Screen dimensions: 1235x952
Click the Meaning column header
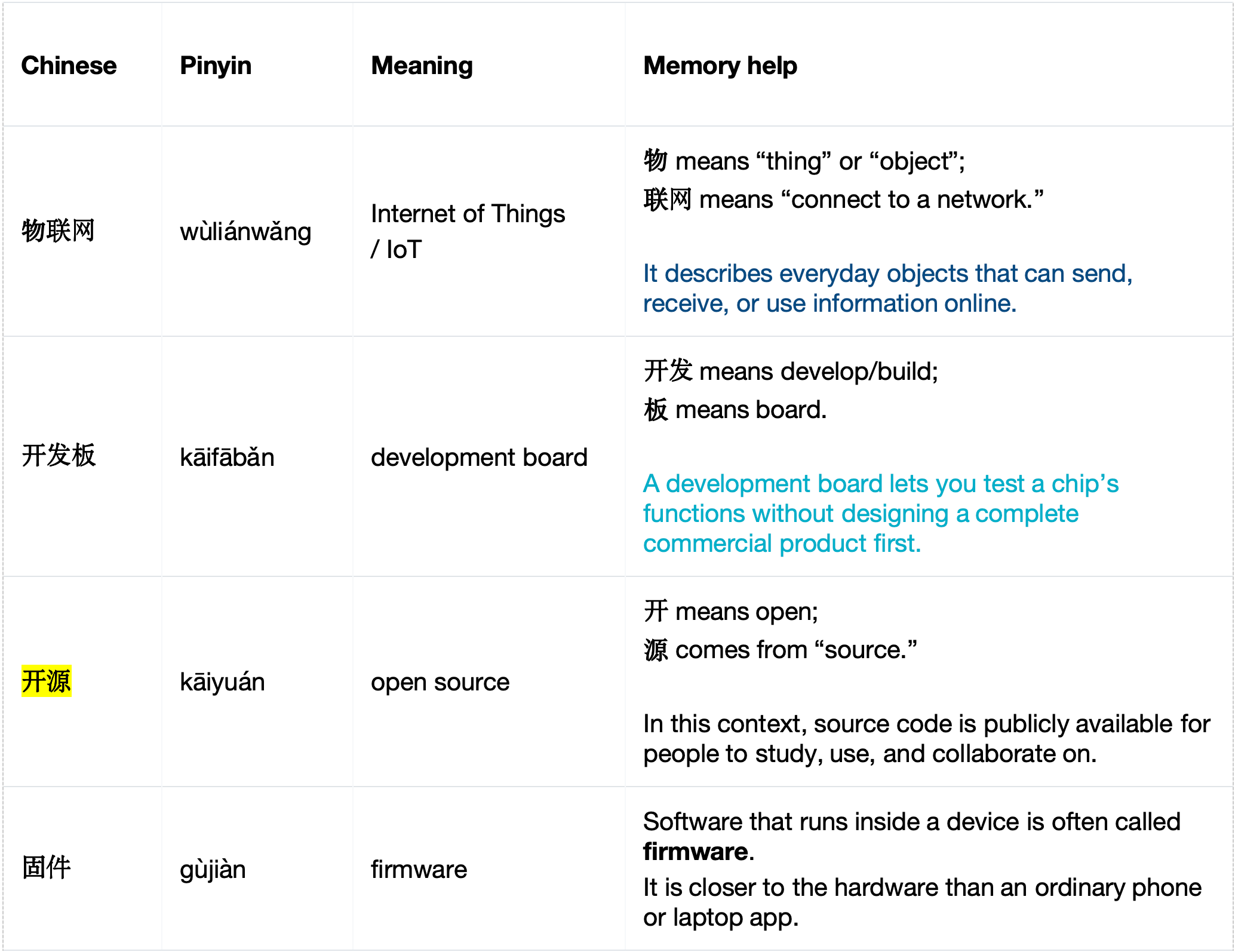pyautogui.click(x=422, y=66)
